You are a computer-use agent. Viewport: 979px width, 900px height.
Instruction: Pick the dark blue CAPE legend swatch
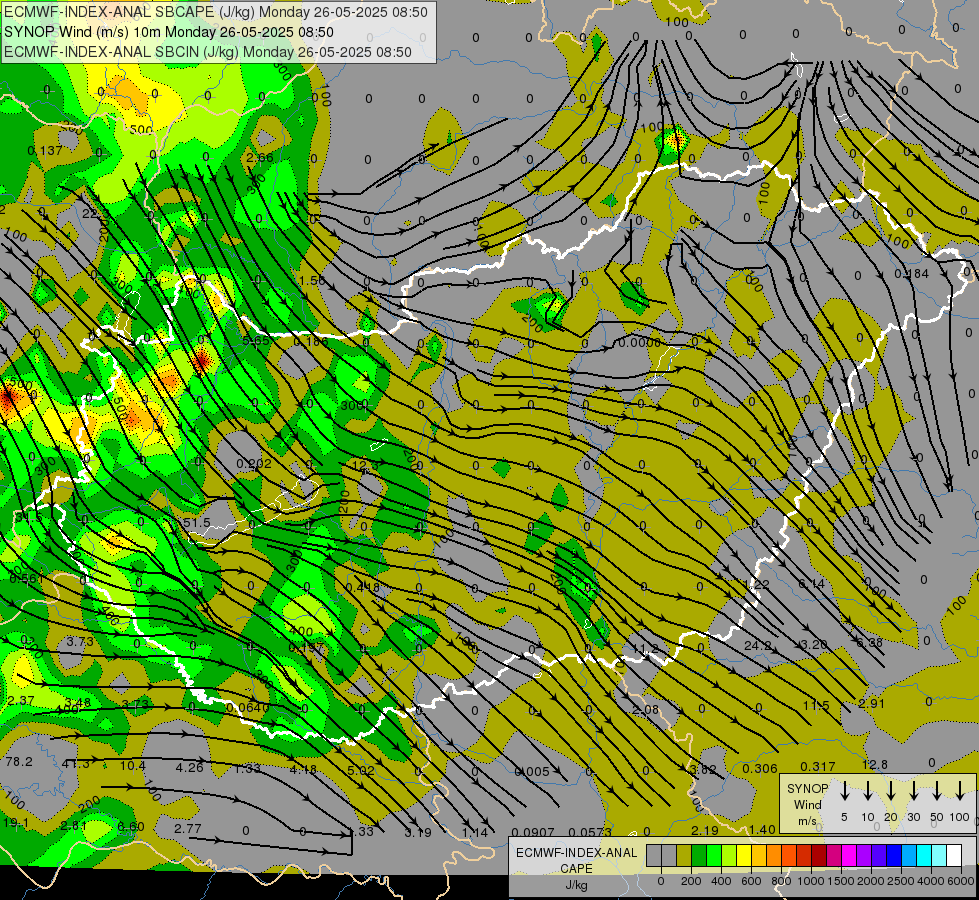tap(893, 856)
